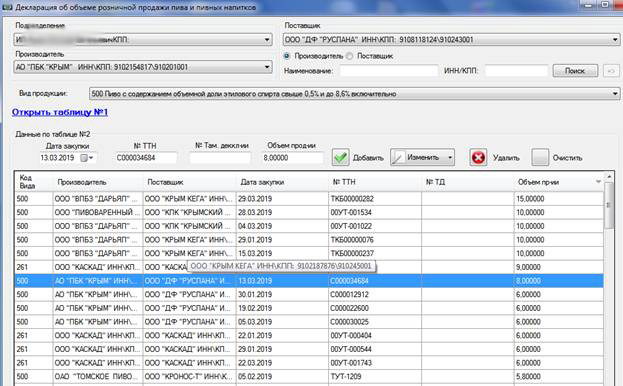
Task: Expand the Вид продукции dropdown
Action: click(x=615, y=94)
